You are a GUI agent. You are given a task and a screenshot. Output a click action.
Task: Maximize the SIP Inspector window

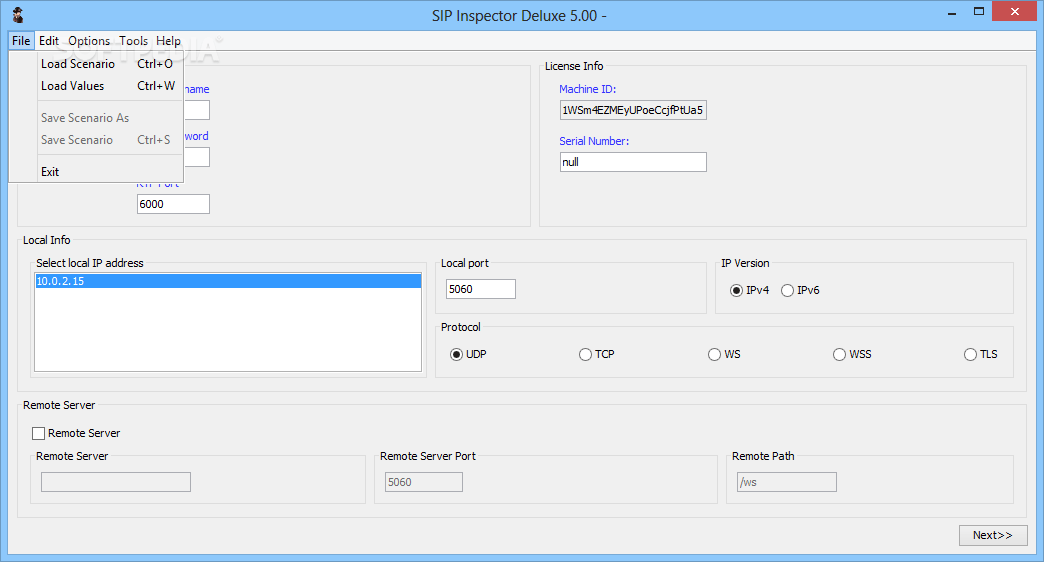click(979, 12)
